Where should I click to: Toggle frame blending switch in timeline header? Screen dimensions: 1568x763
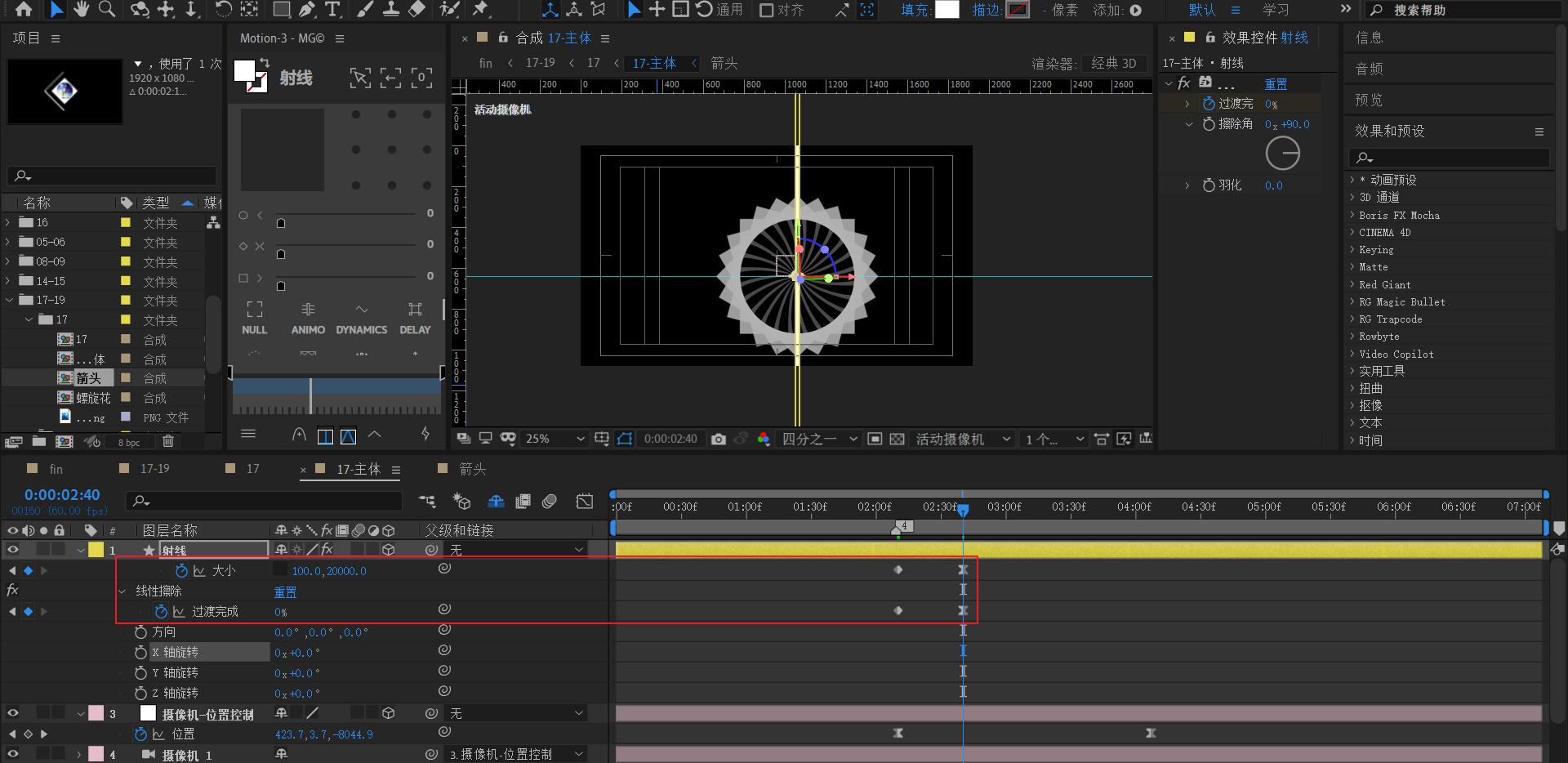(x=523, y=501)
